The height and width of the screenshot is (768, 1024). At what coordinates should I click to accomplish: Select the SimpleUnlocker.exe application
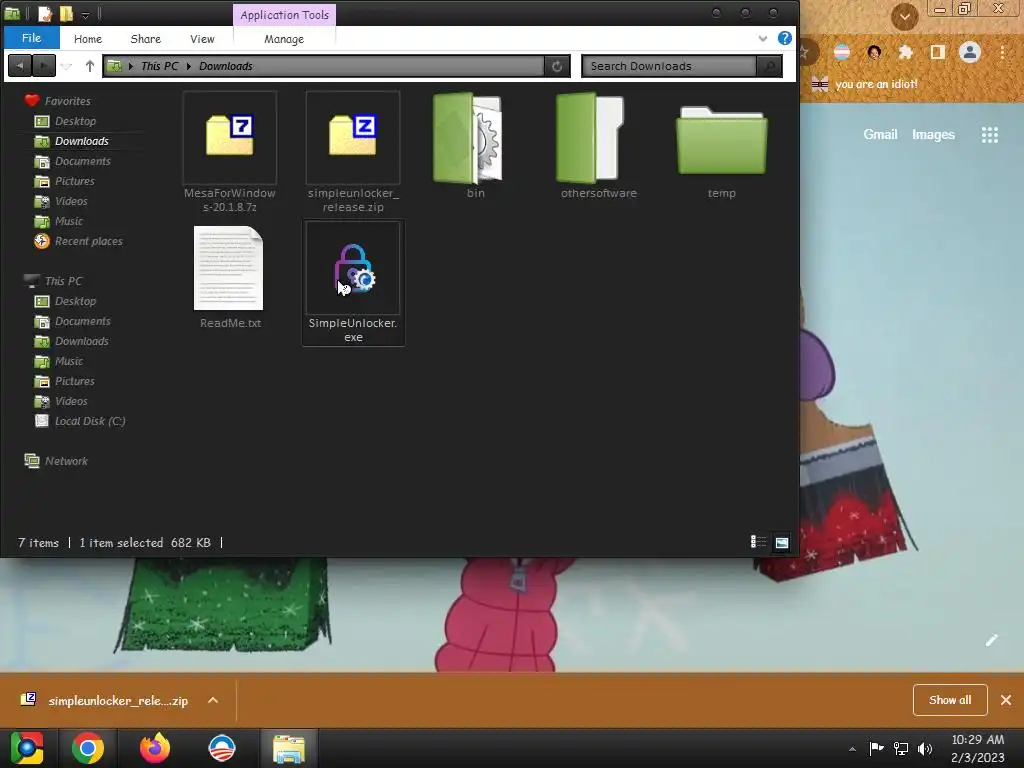[x=353, y=282]
